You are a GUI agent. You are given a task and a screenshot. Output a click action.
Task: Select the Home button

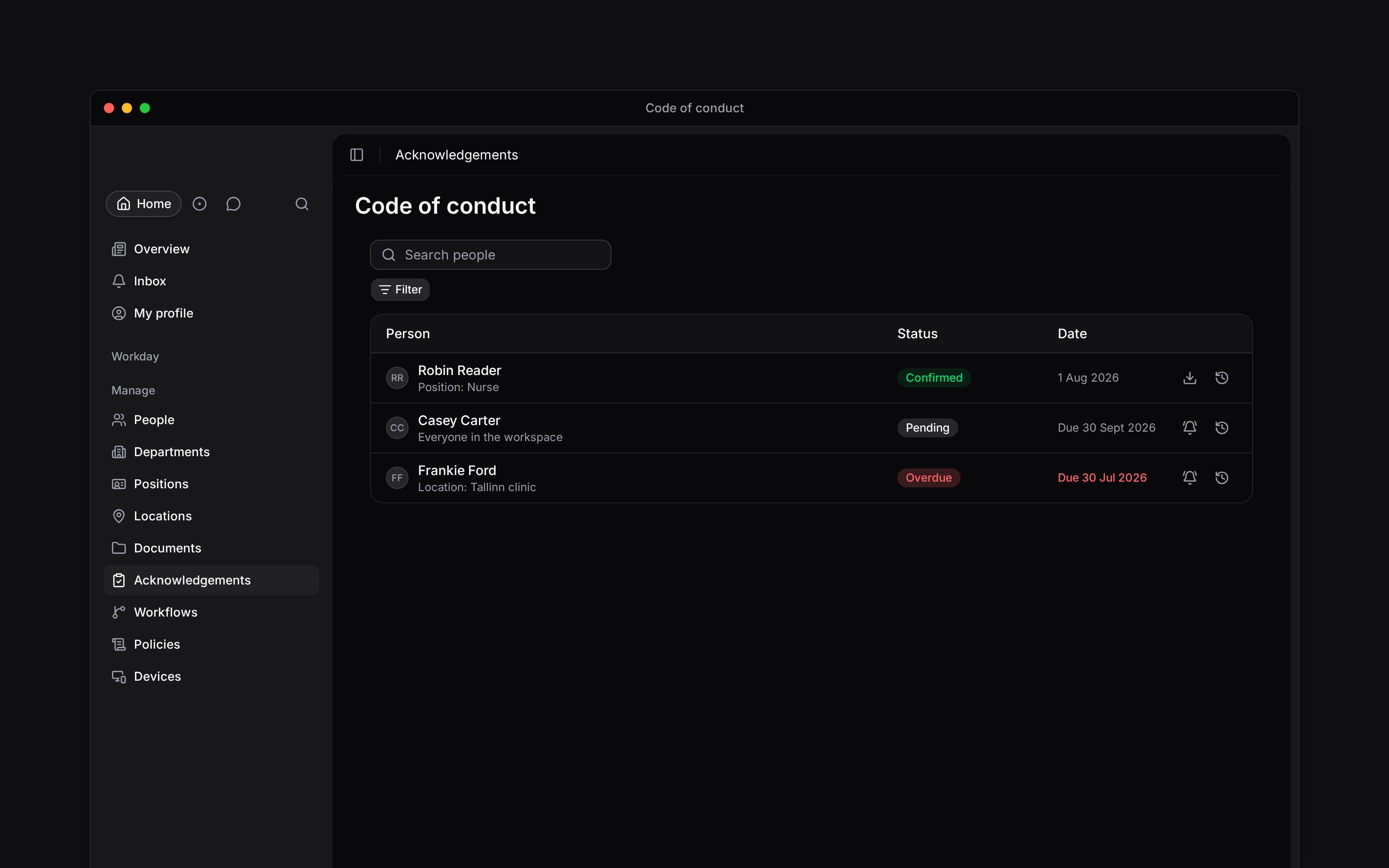143,204
